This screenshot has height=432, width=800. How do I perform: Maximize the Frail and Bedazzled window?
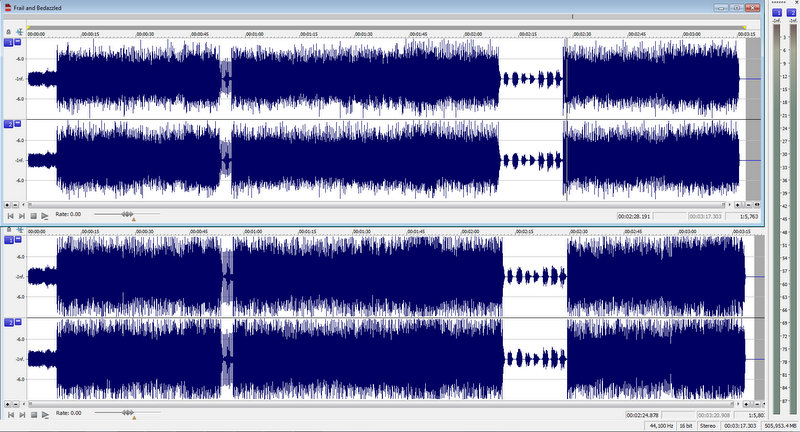(x=736, y=8)
